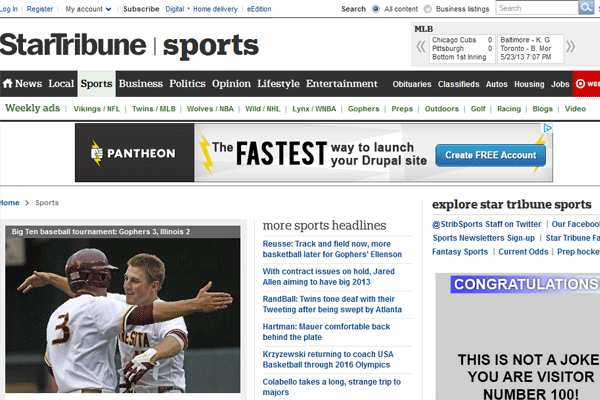Click the Log In link
The width and height of the screenshot is (600, 400).
[x=9, y=9]
